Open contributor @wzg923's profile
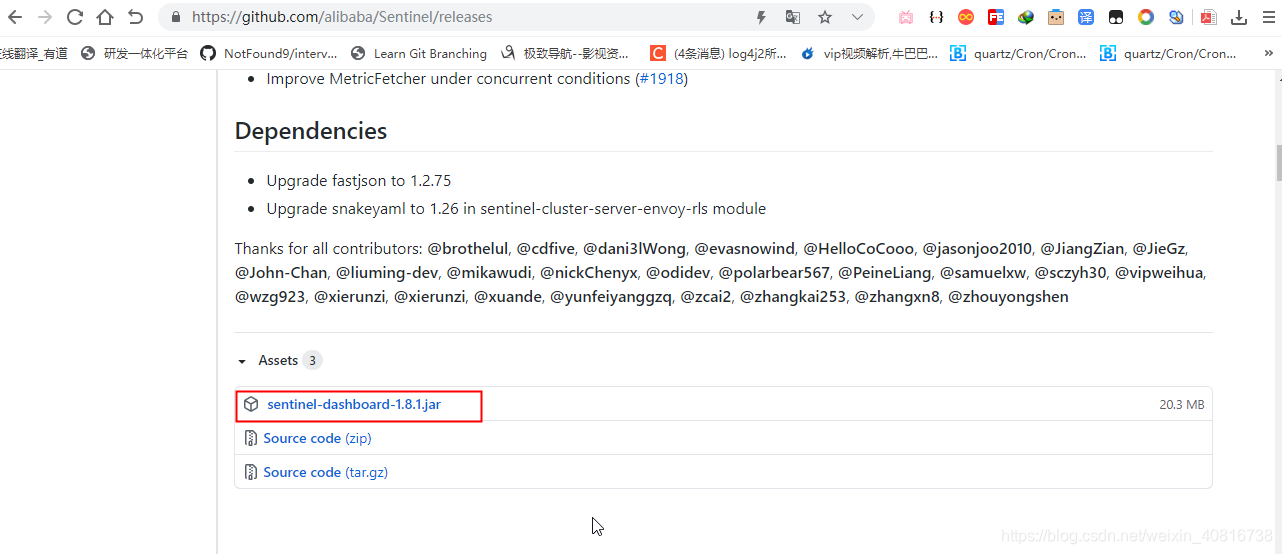 270,296
